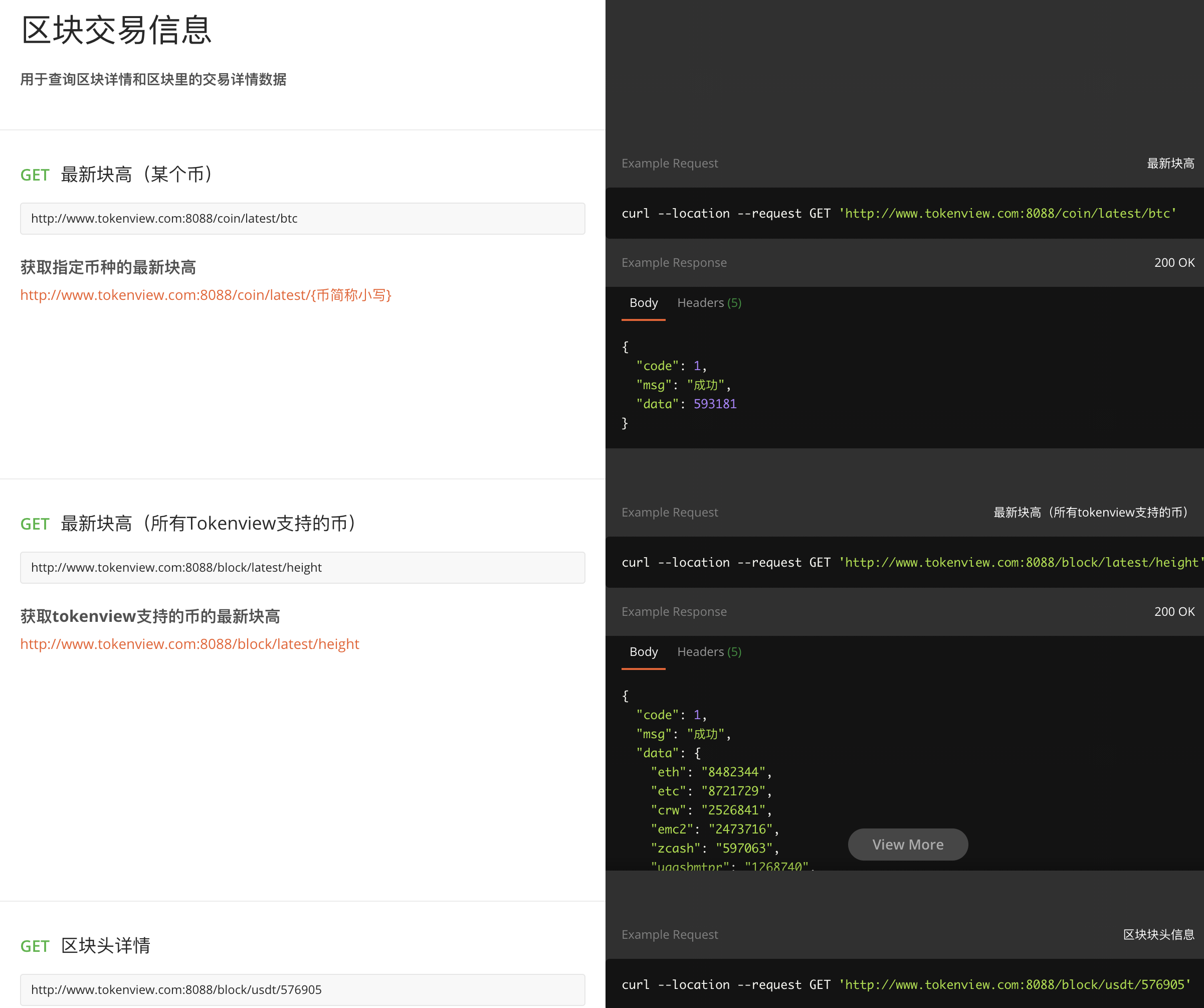Click the "eth": "8482344" line
The image size is (1204, 1008).
[711, 772]
